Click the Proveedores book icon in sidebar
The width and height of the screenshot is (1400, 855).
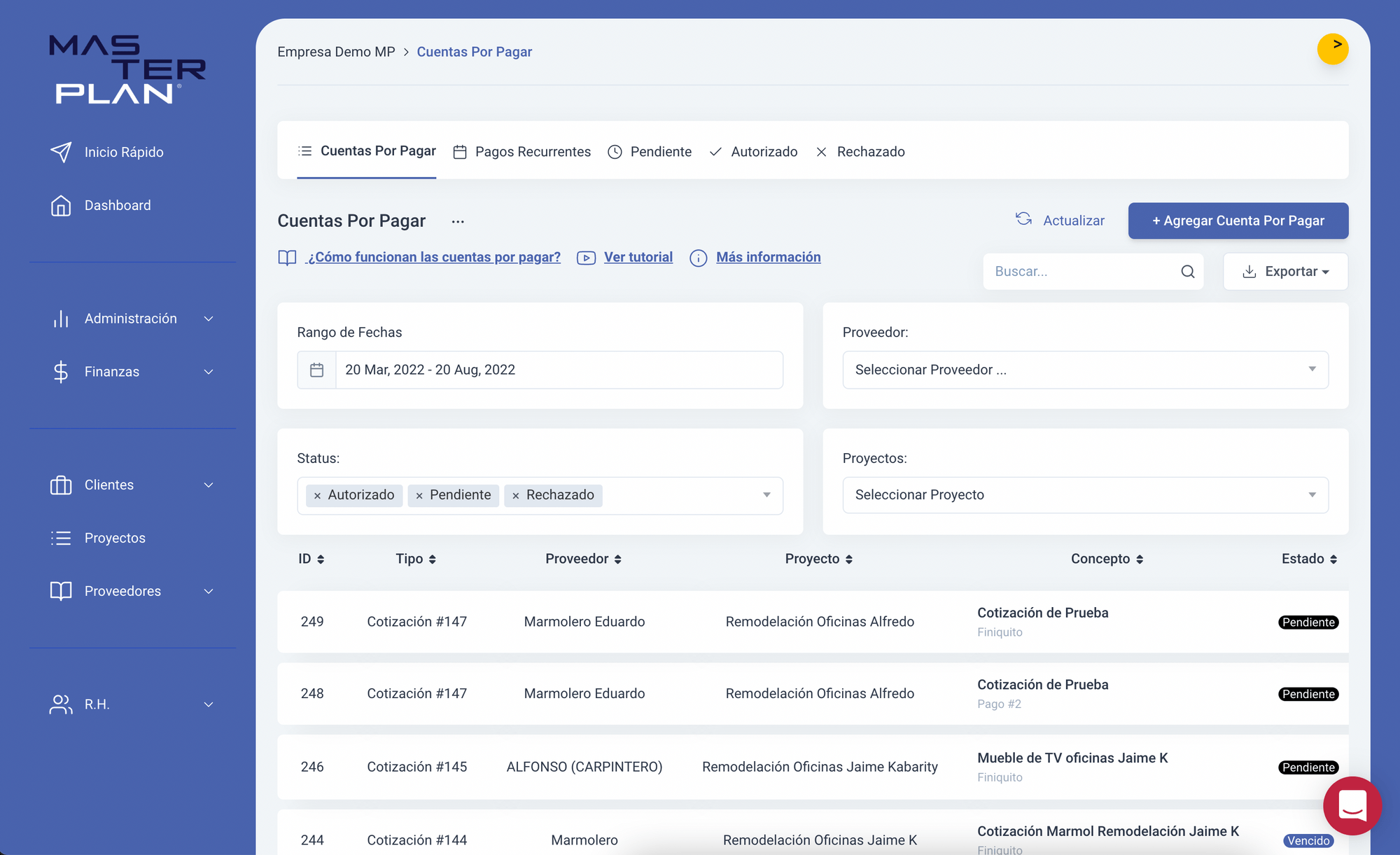click(61, 591)
